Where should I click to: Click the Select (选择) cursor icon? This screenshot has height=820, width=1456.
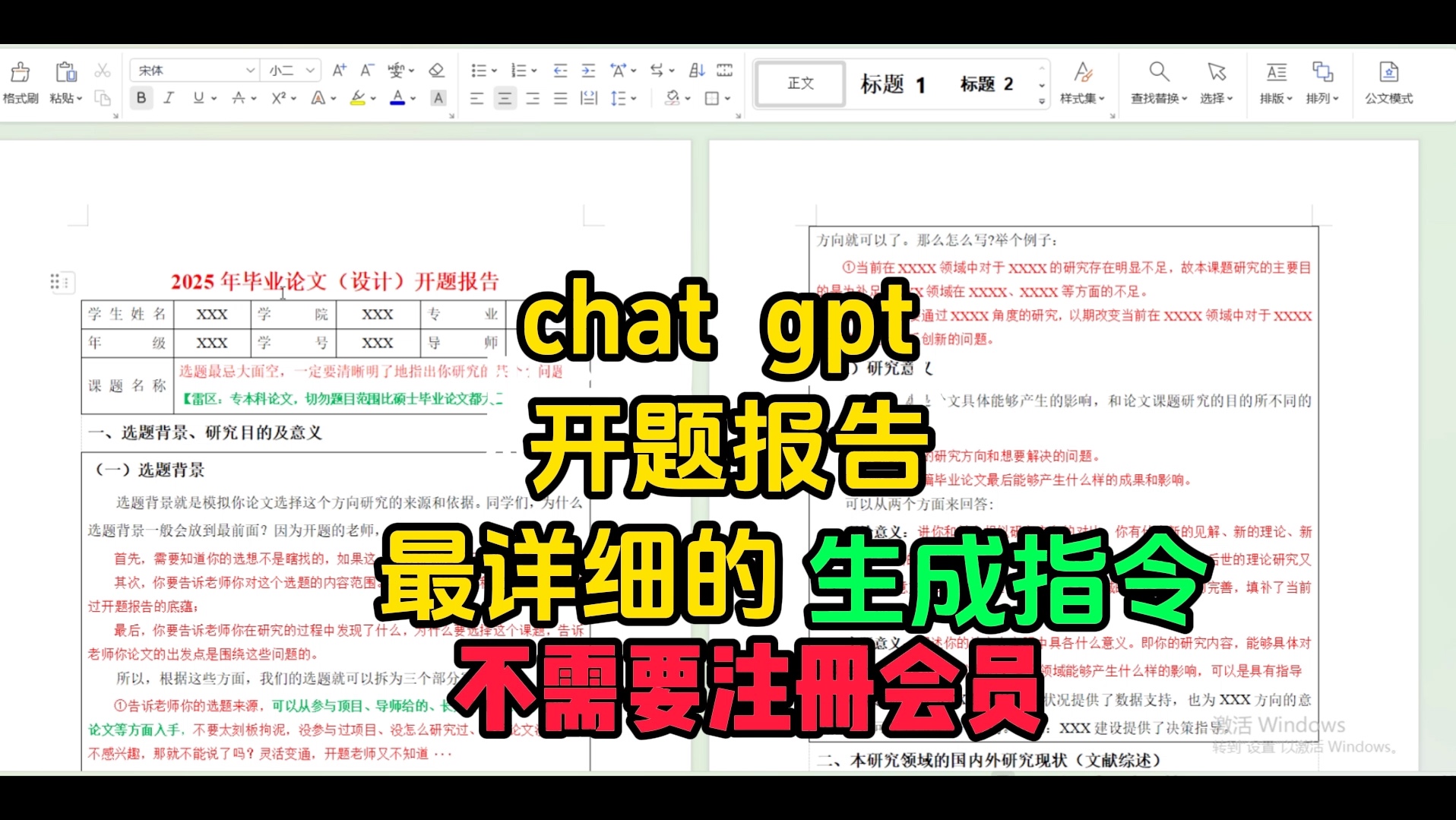[1217, 72]
